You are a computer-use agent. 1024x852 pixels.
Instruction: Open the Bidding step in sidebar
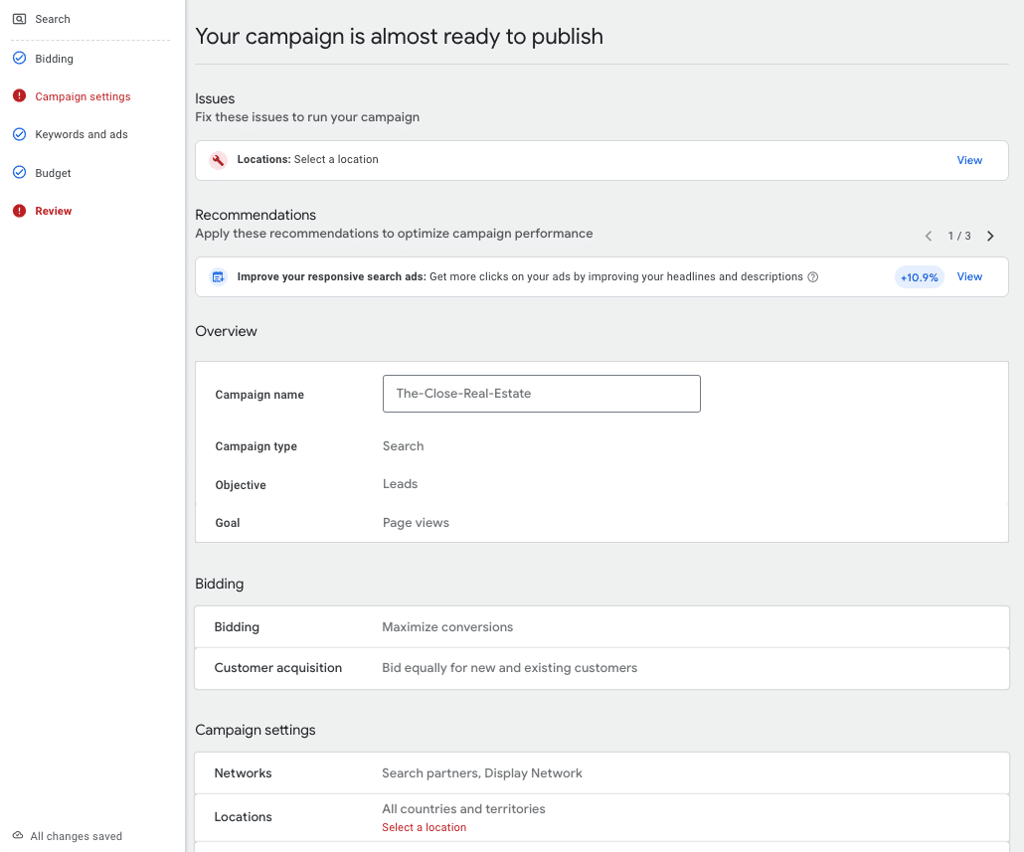54,59
